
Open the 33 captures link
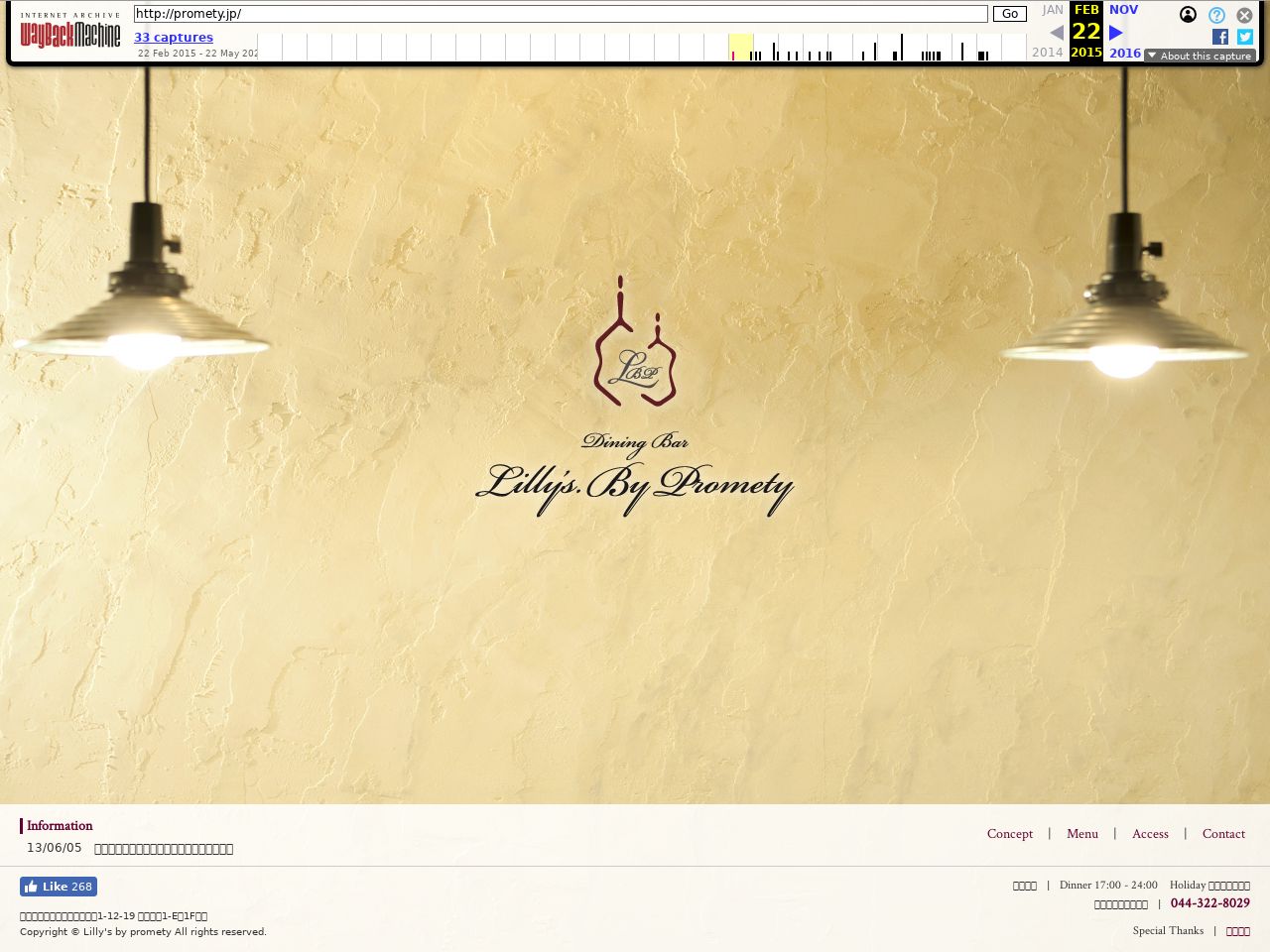coord(174,37)
